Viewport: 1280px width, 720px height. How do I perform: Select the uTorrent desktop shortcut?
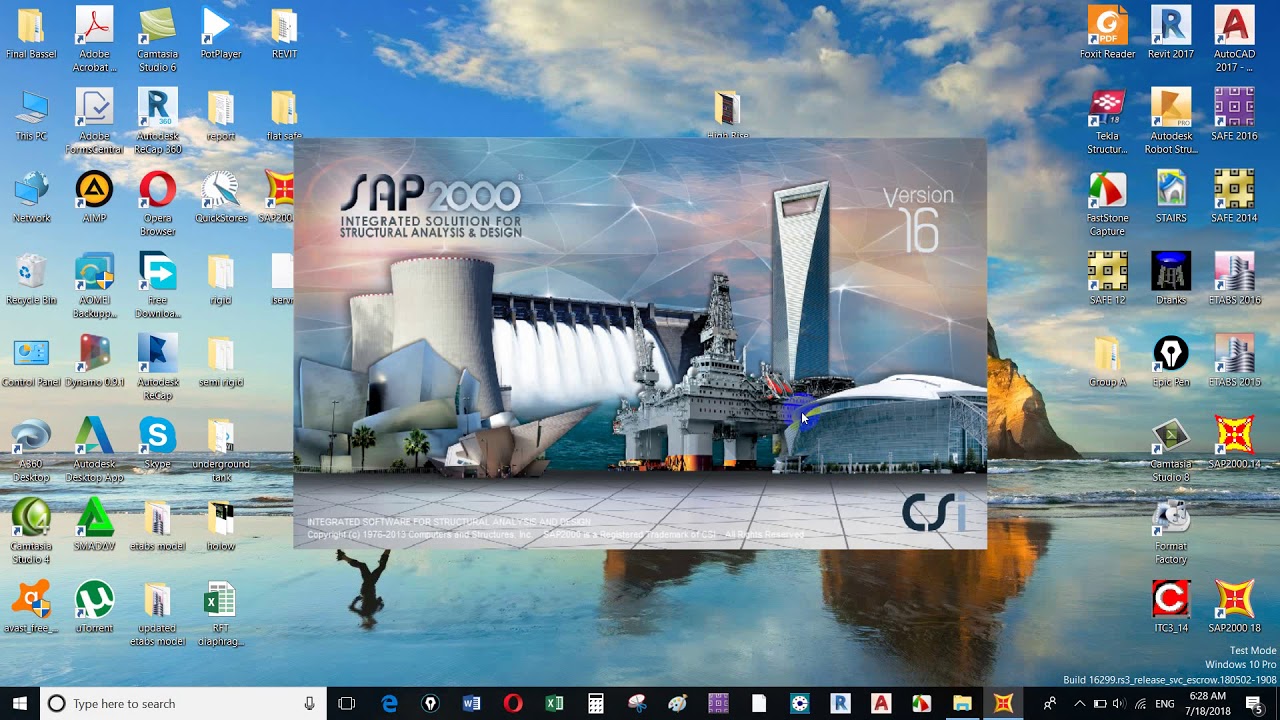pos(94,606)
